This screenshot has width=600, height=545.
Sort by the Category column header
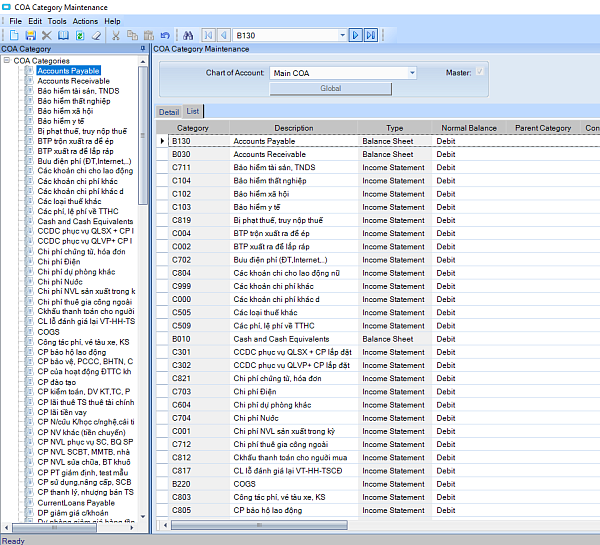click(193, 128)
